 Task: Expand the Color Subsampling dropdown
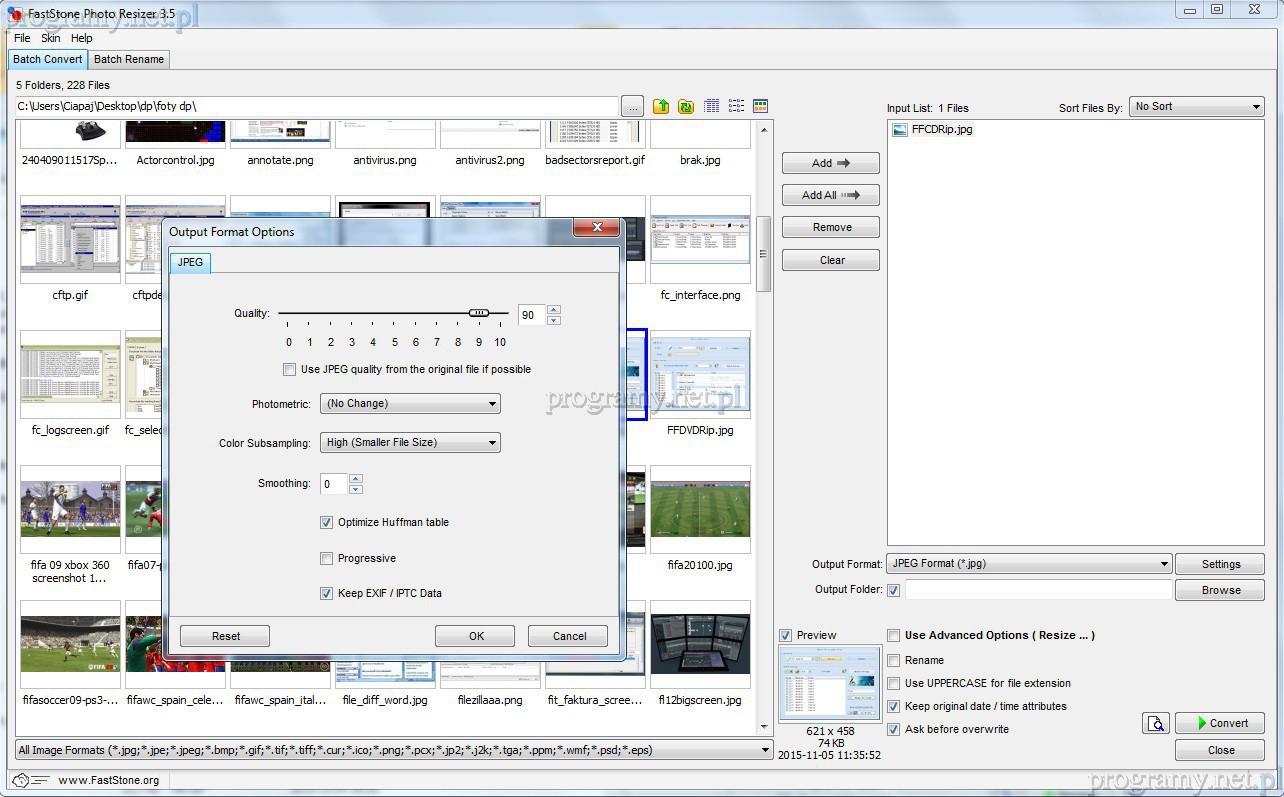pyautogui.click(x=410, y=443)
